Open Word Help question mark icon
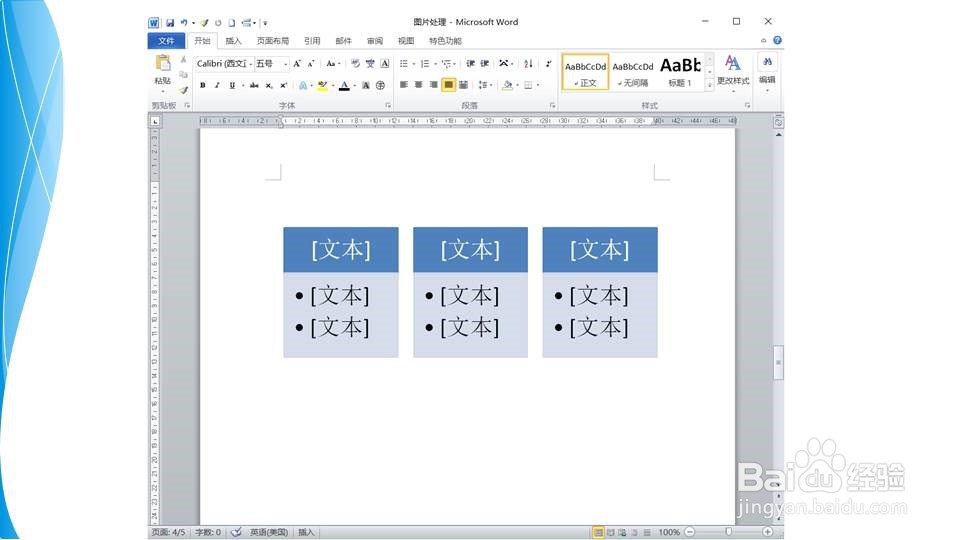This screenshot has height=540, width=960. [x=777, y=40]
